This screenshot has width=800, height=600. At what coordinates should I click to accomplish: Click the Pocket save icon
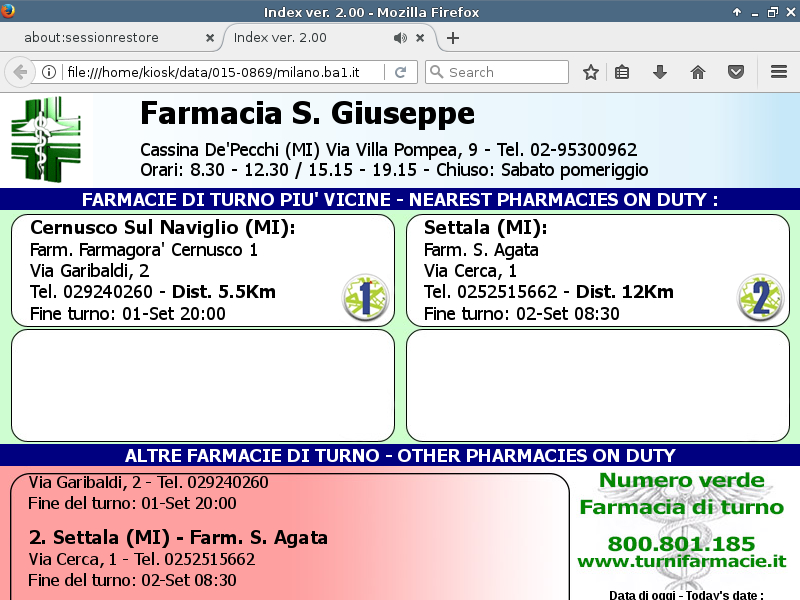pos(735,72)
